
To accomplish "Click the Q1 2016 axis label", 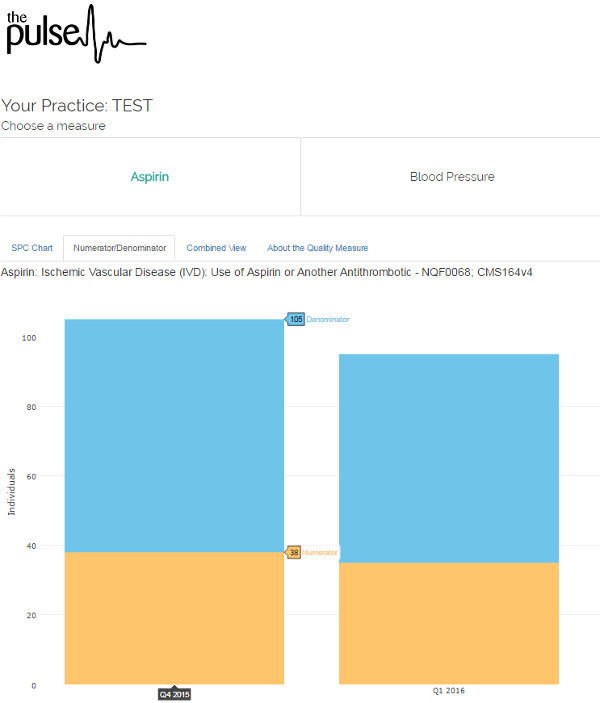I will point(449,691).
